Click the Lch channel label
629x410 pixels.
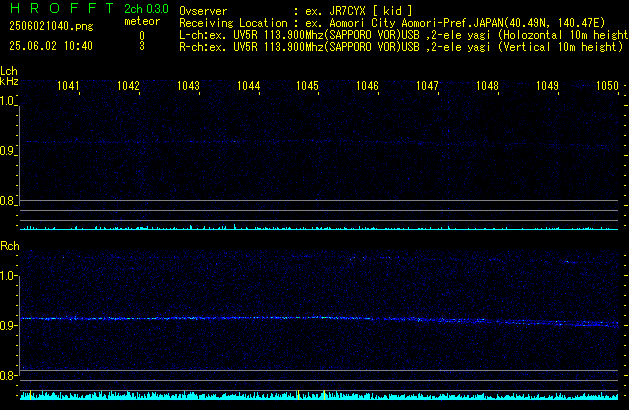(x=9, y=71)
